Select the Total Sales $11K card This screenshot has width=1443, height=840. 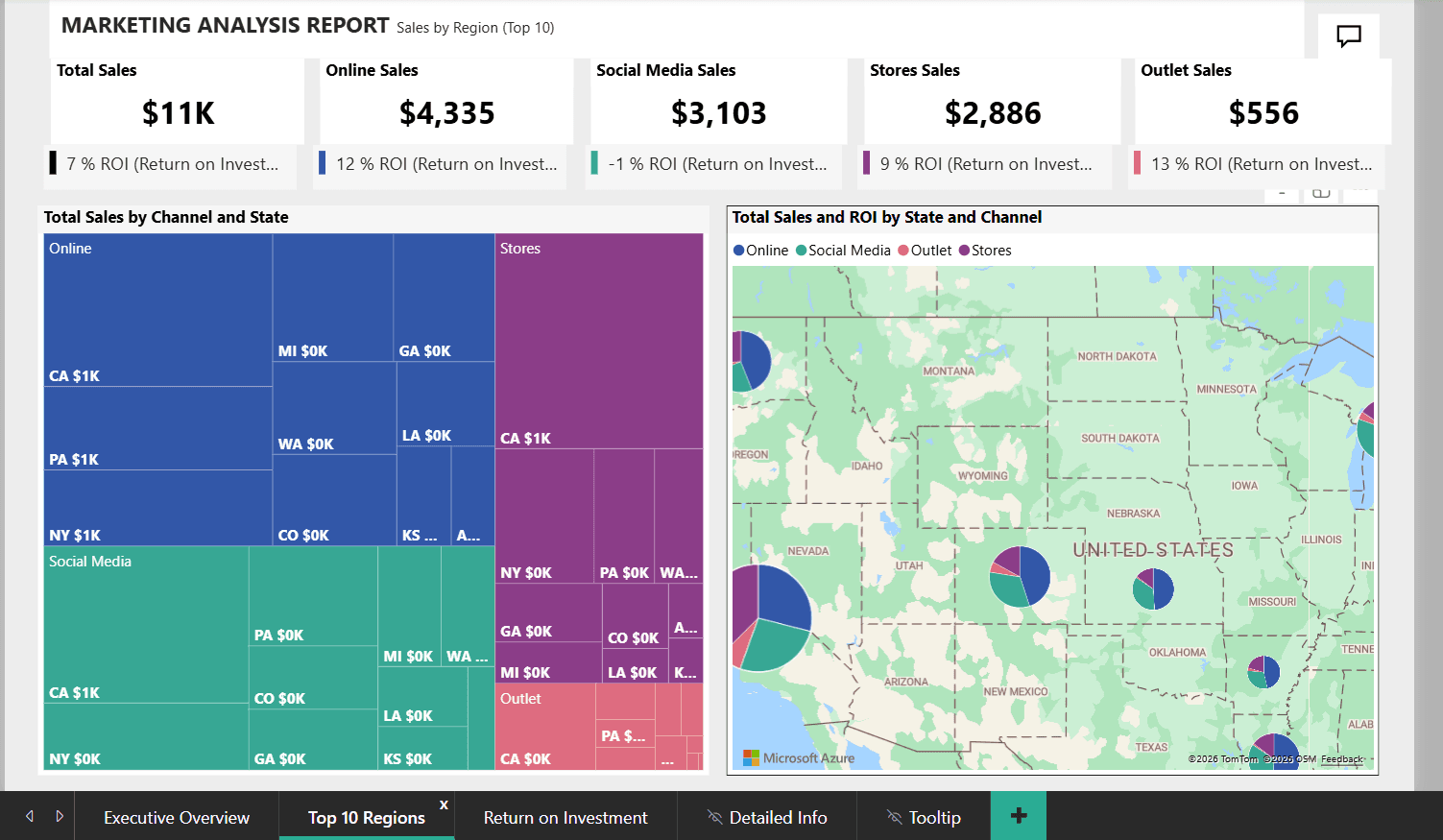(x=178, y=101)
